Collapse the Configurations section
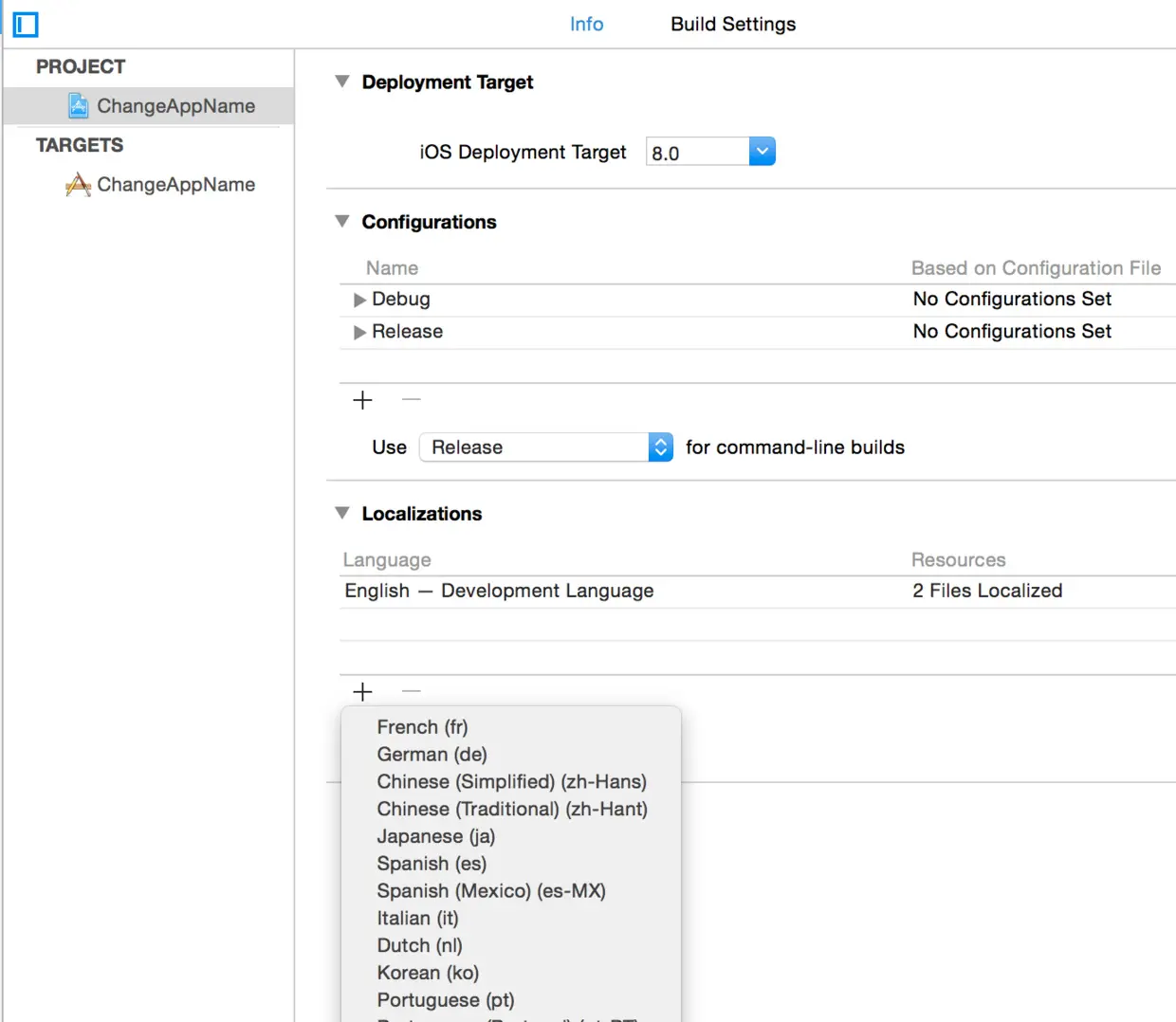This screenshot has width=1176, height=1022. click(342, 222)
